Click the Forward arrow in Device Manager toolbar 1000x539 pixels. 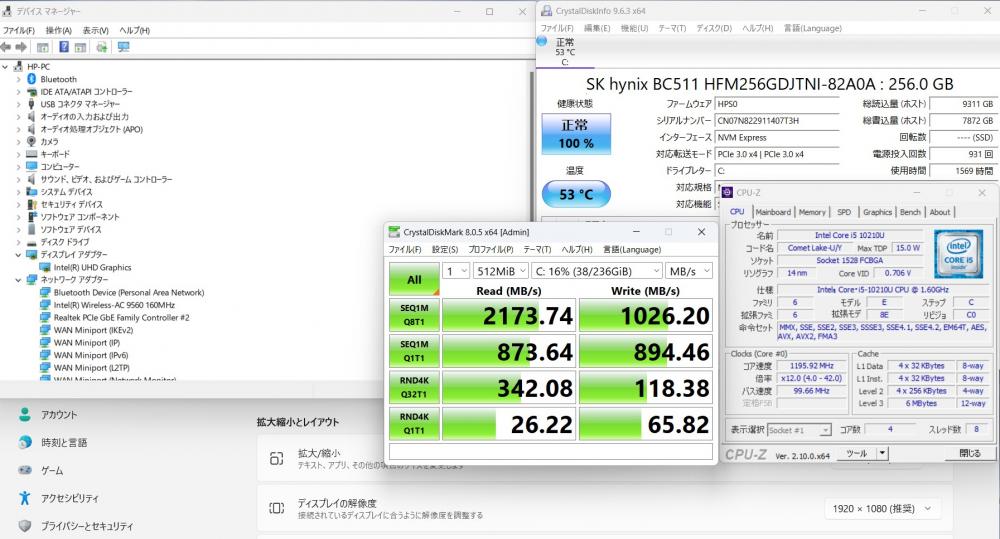(x=21, y=47)
